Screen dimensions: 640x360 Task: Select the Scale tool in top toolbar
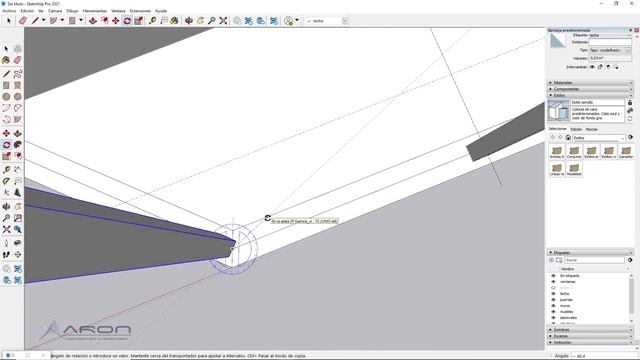coord(139,20)
